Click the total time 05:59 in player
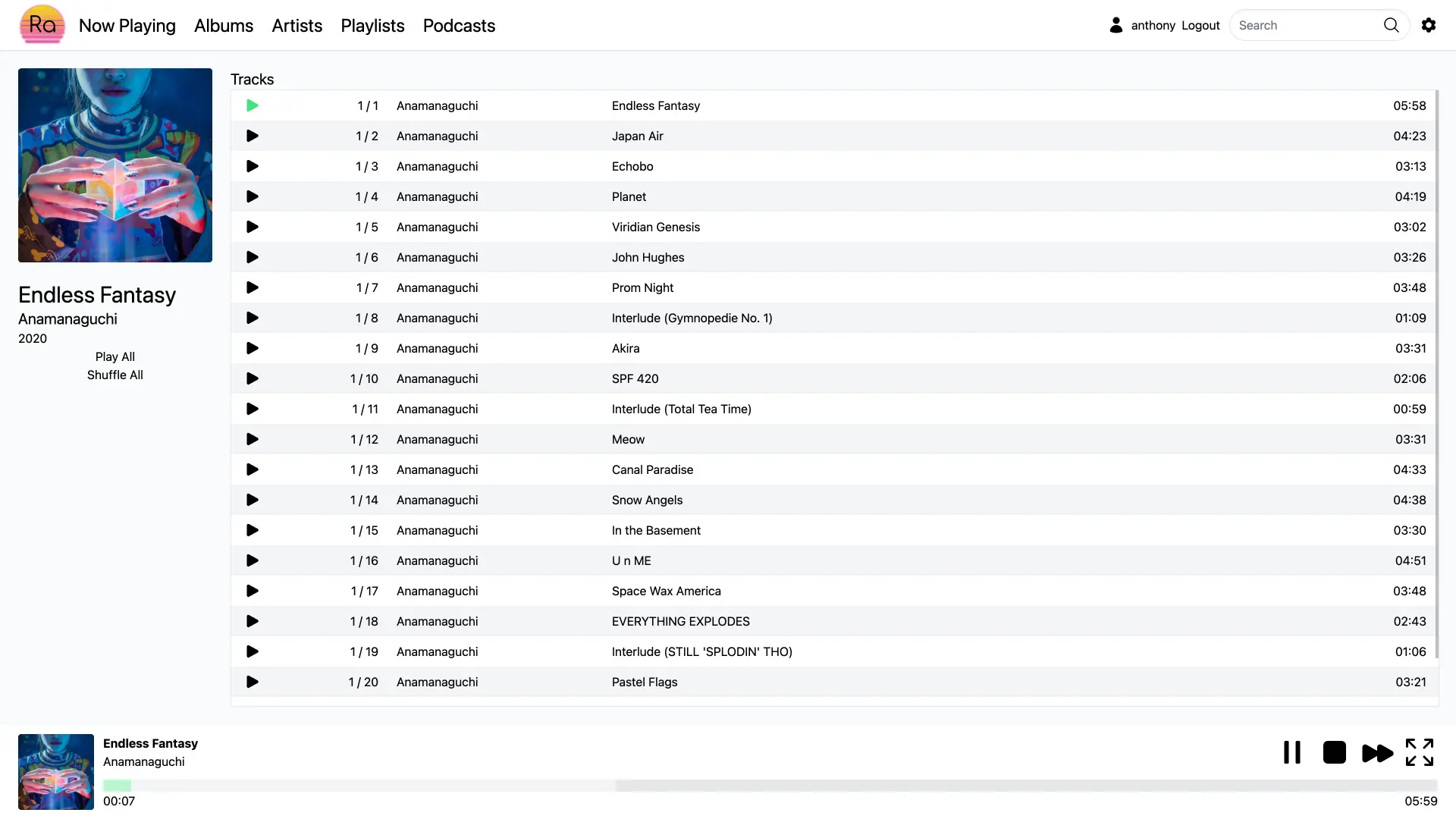 [x=1421, y=801]
